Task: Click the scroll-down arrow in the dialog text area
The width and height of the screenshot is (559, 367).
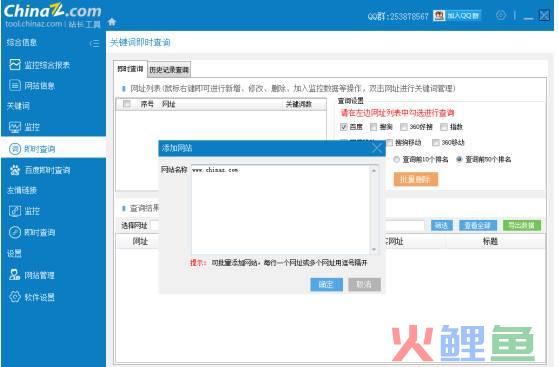Action: [374, 249]
